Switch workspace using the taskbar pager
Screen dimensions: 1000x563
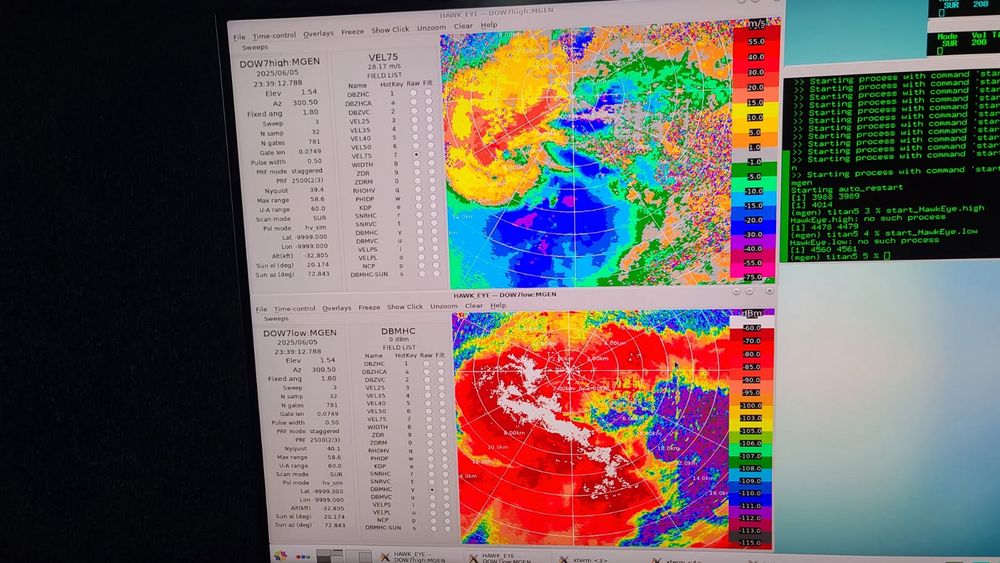point(343,556)
